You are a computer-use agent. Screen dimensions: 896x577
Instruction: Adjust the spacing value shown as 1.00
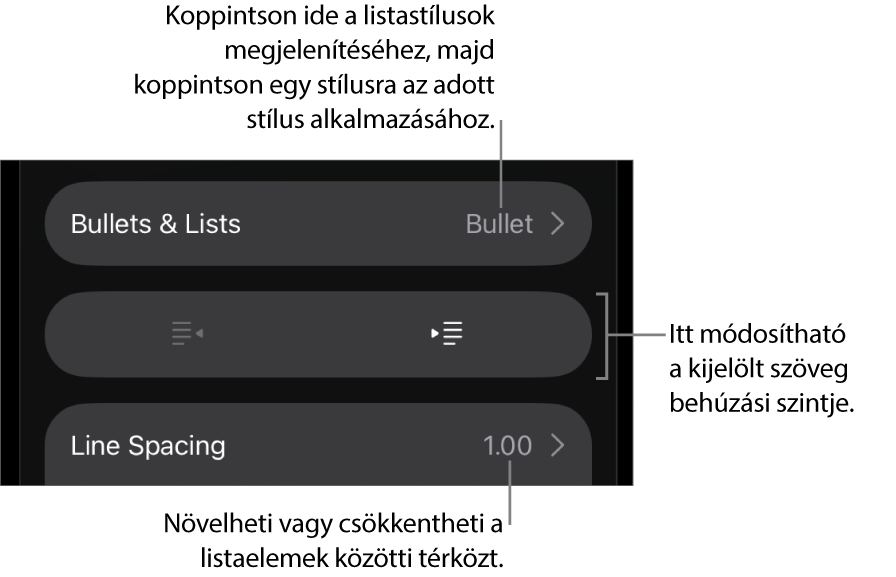507,446
